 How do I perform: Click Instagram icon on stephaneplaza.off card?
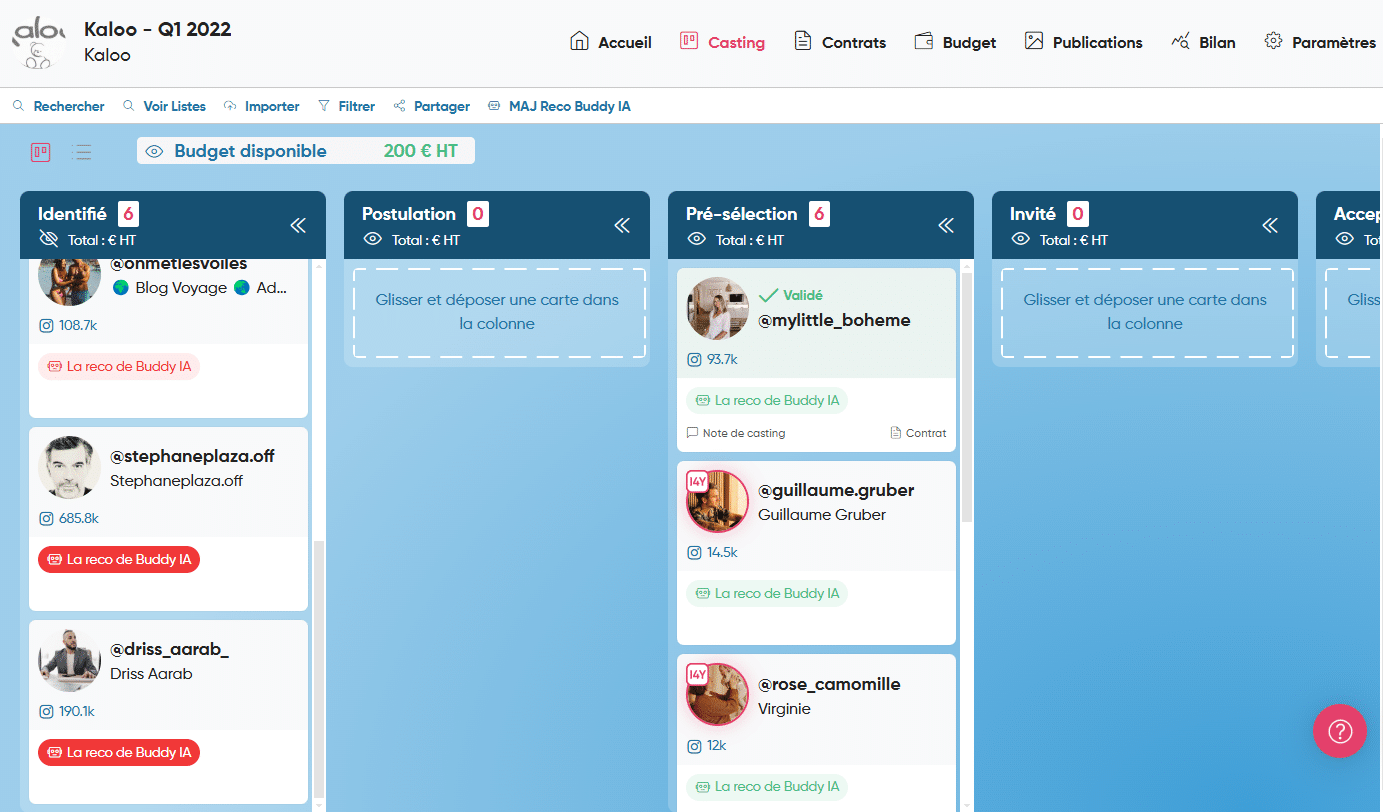(46, 519)
